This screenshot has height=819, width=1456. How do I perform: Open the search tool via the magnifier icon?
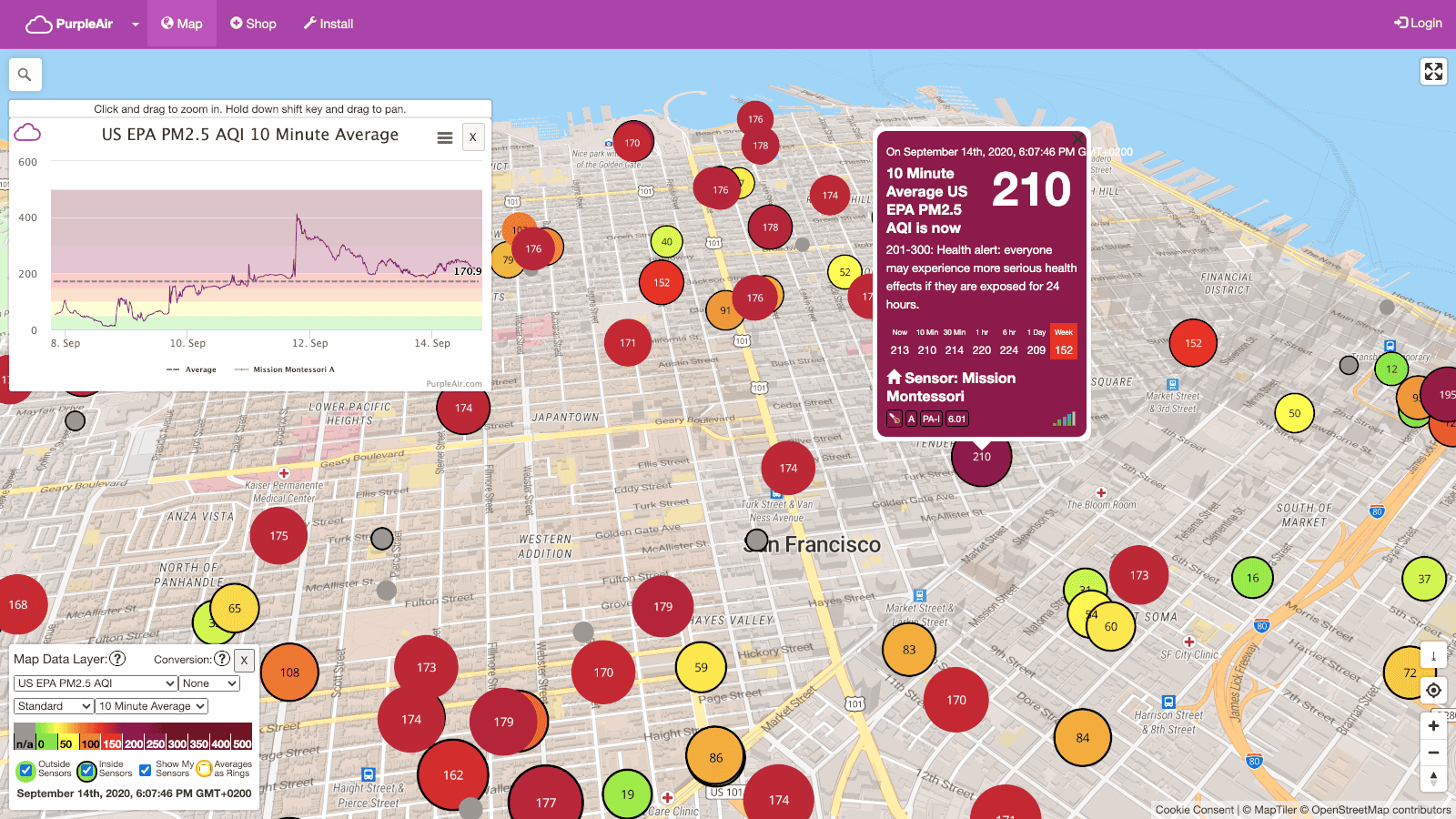[x=25, y=74]
